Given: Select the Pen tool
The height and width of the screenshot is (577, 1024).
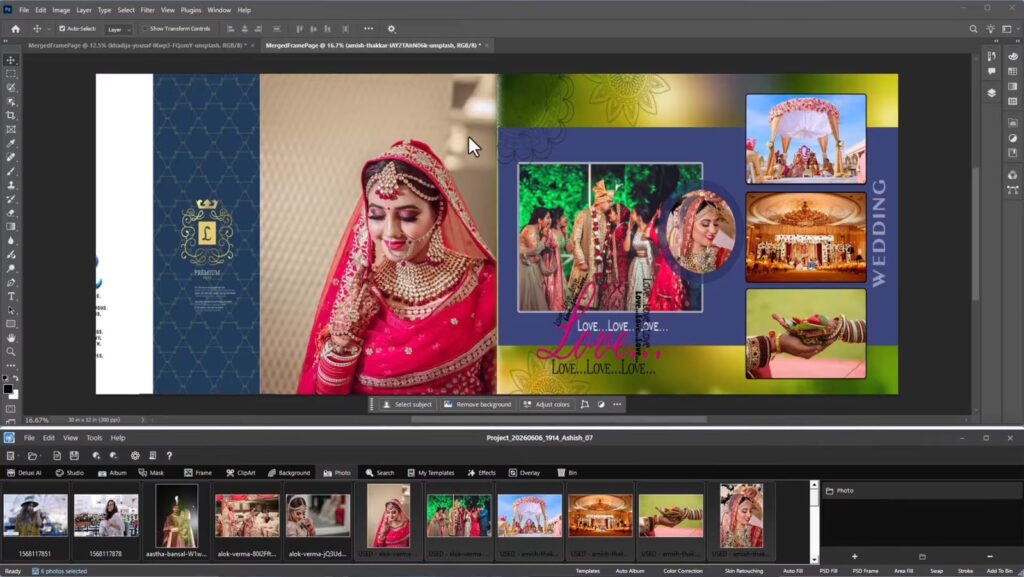Looking at the screenshot, I should 11,283.
